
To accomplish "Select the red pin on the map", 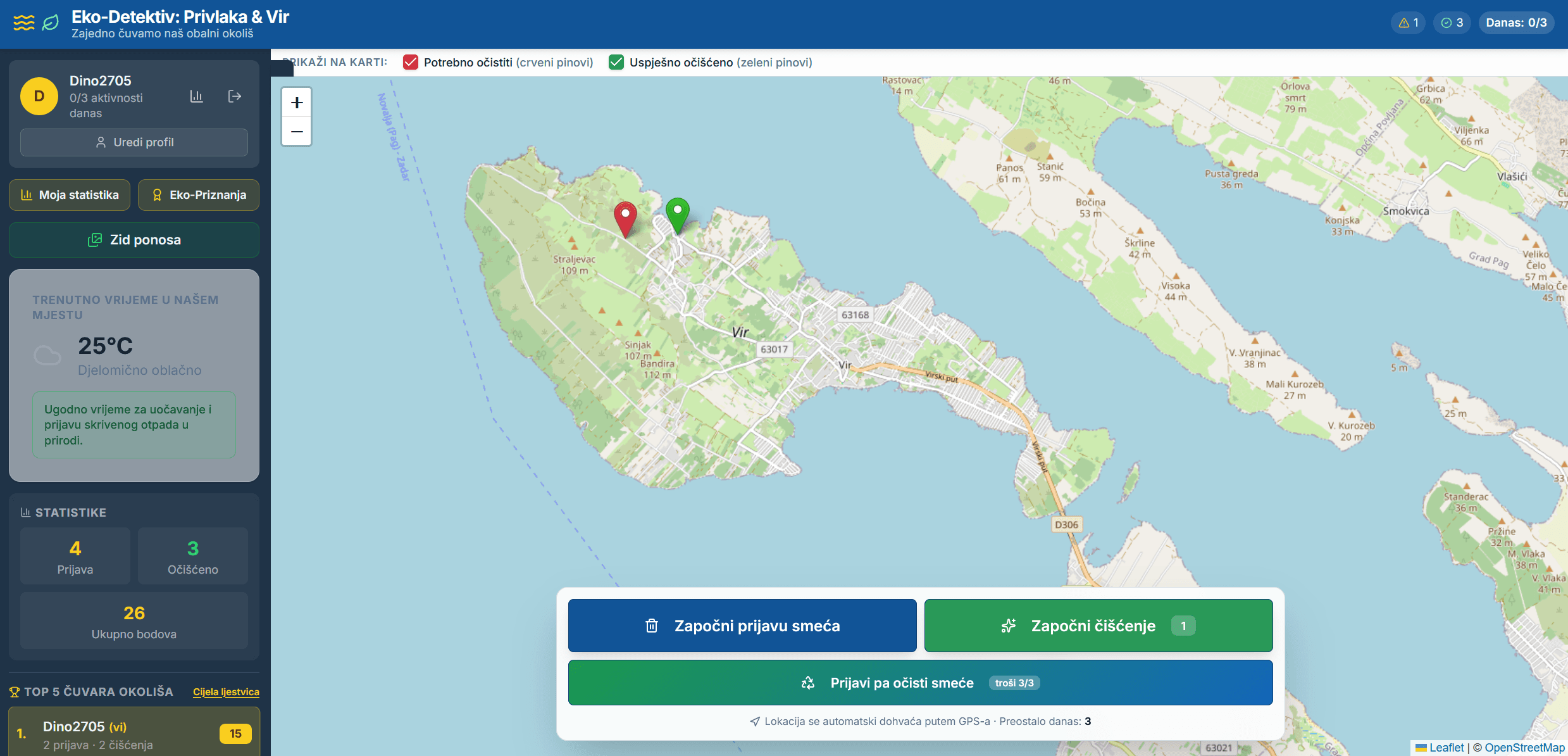I will point(625,219).
